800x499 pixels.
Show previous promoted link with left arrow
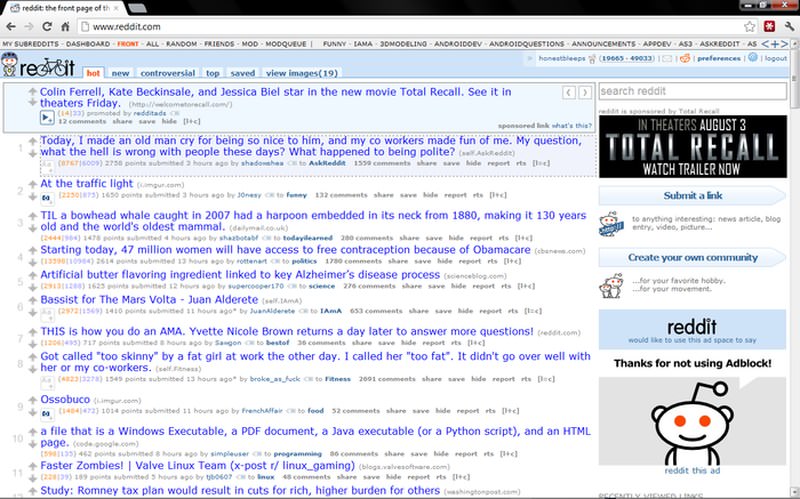(569, 92)
